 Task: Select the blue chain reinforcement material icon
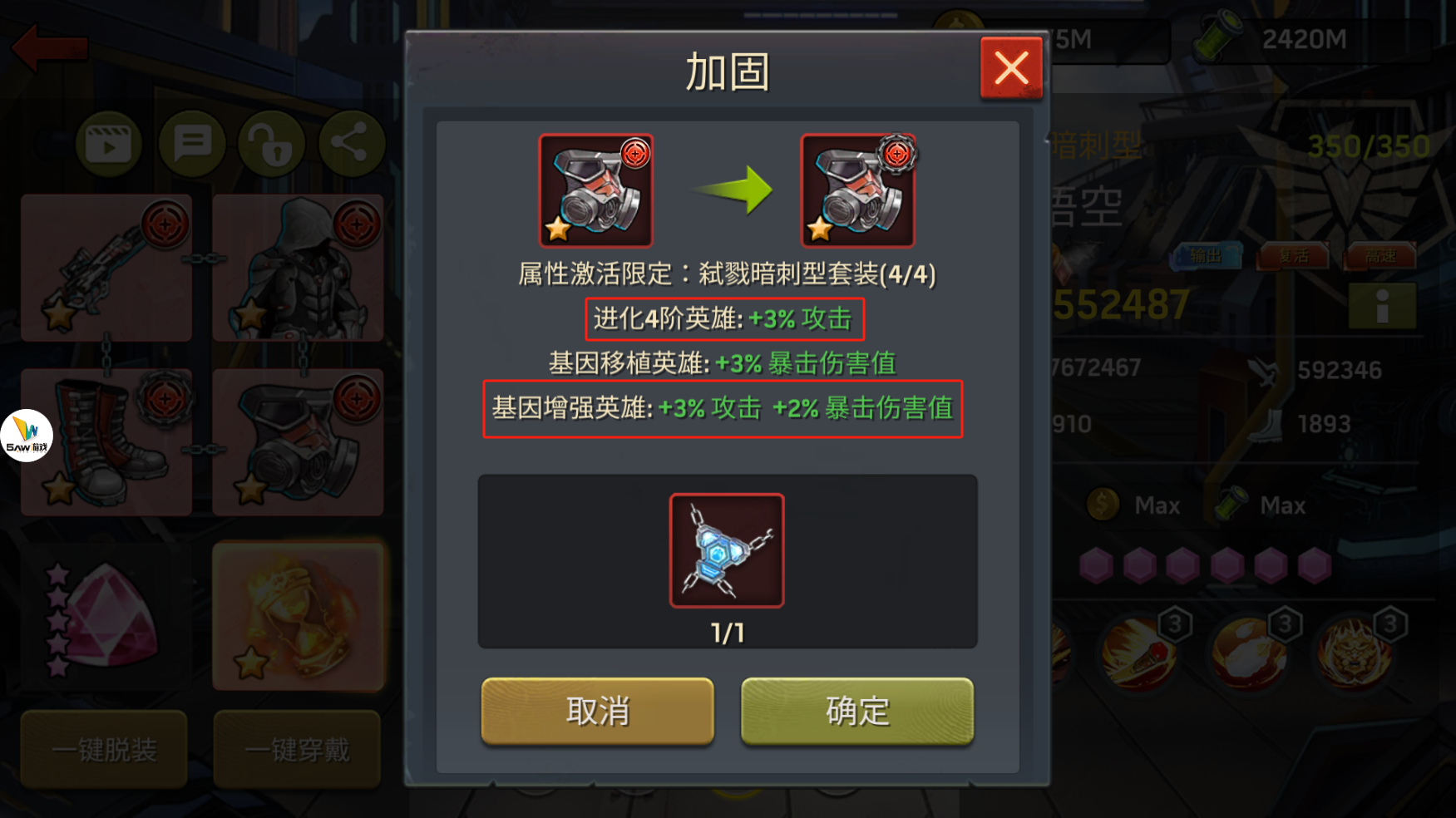[727, 550]
